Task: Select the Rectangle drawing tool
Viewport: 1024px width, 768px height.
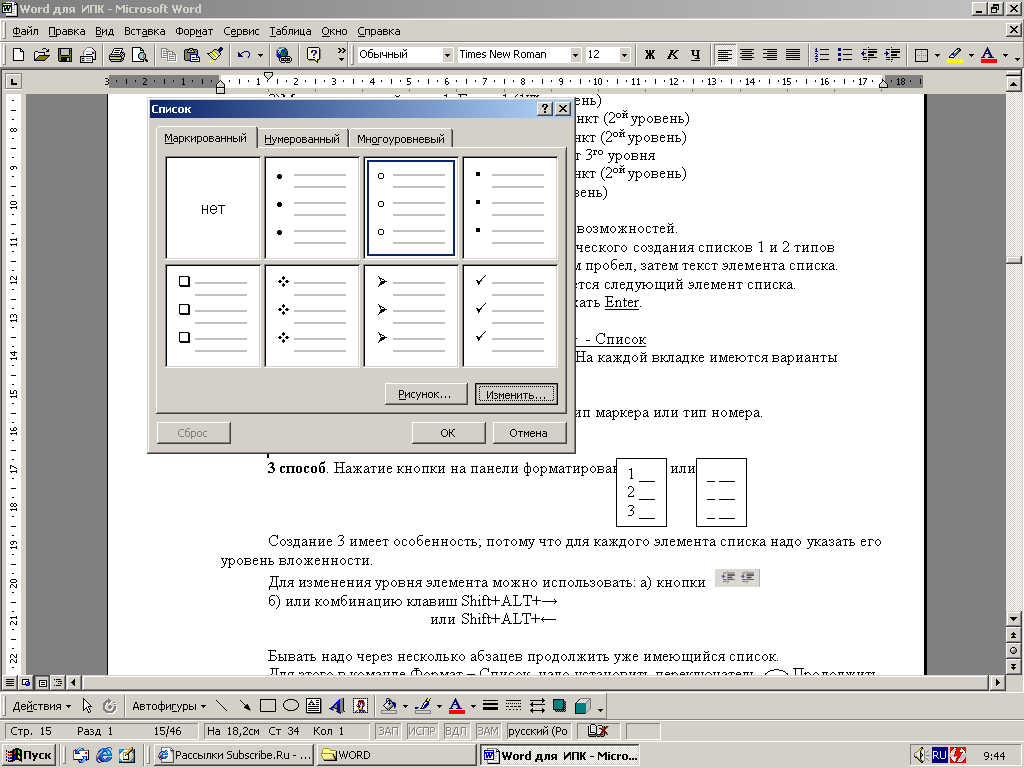Action: tap(268, 706)
